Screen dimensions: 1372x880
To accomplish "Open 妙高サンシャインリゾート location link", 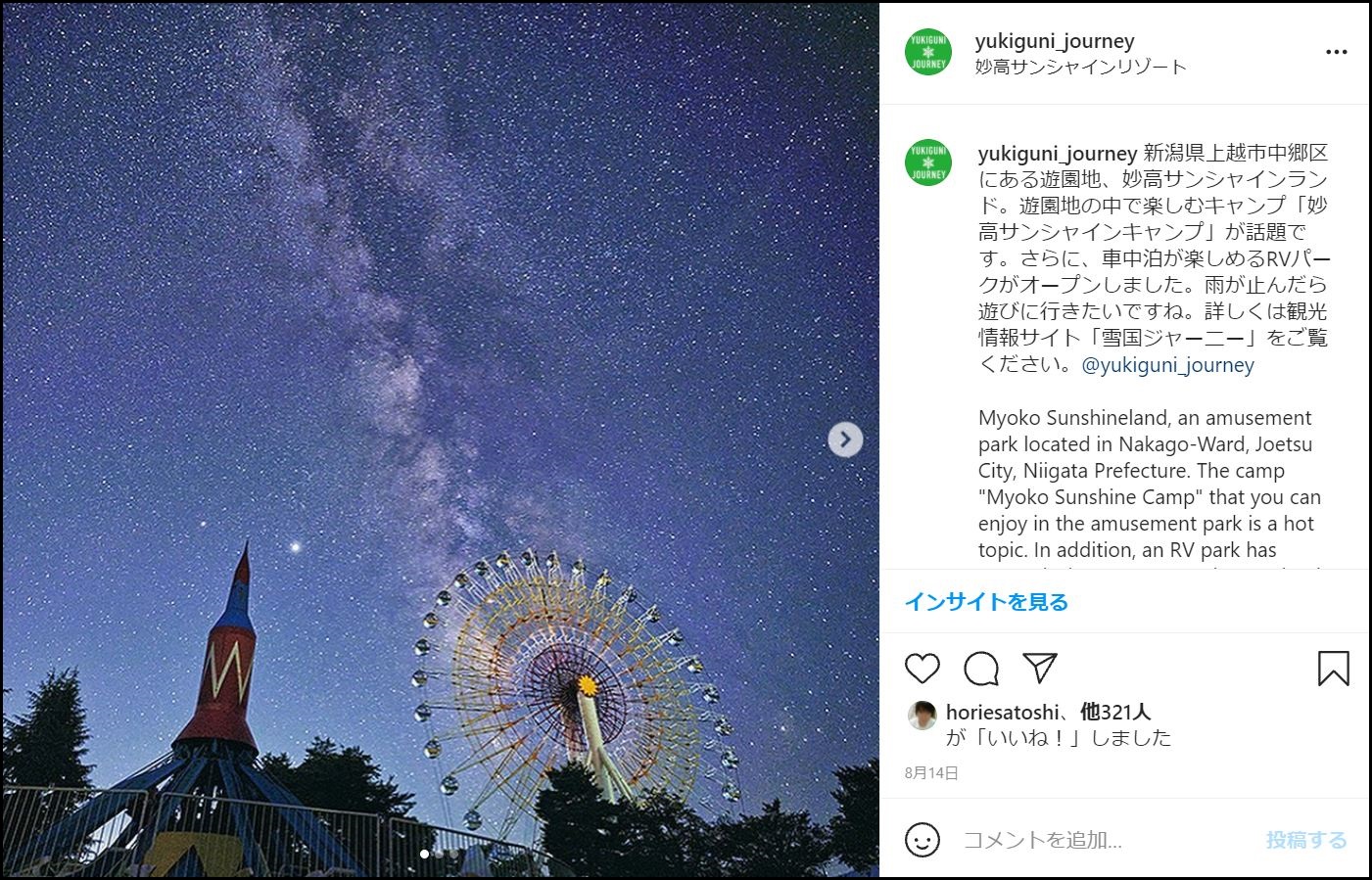I will (x=1080, y=67).
